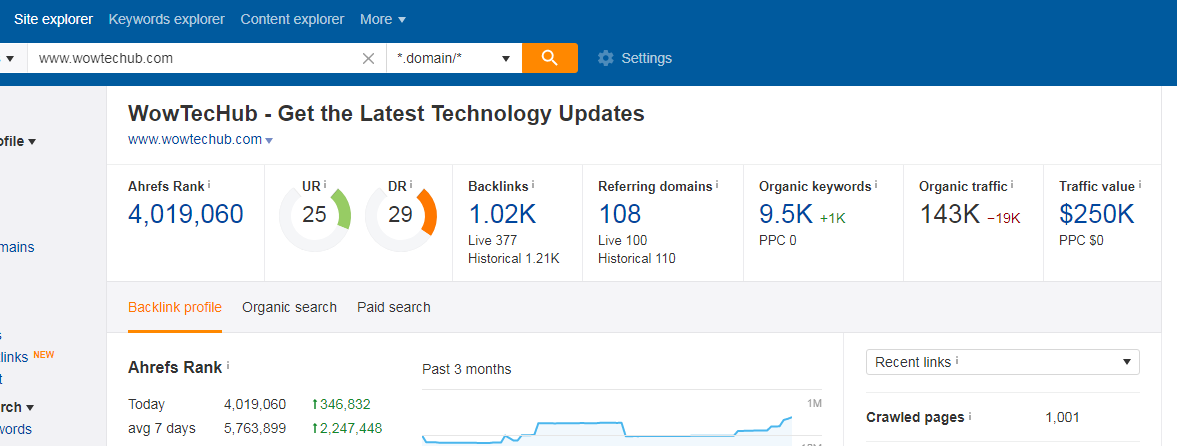Switch to the Organic search tab

pyautogui.click(x=289, y=307)
